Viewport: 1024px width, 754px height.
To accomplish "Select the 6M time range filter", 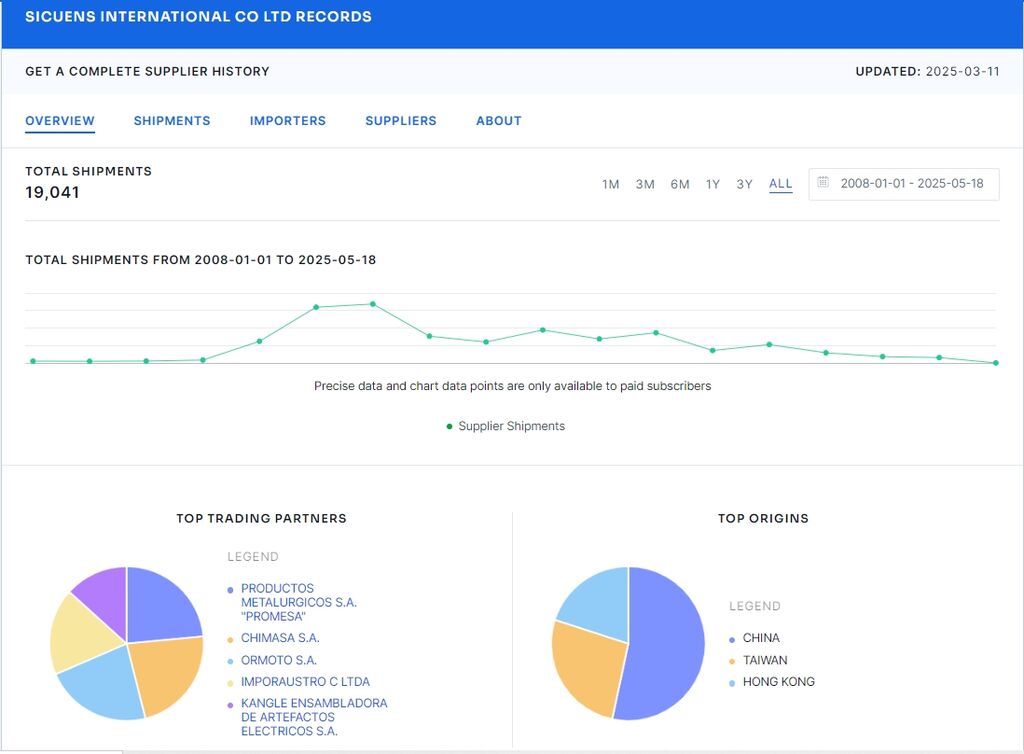I will tap(680, 184).
